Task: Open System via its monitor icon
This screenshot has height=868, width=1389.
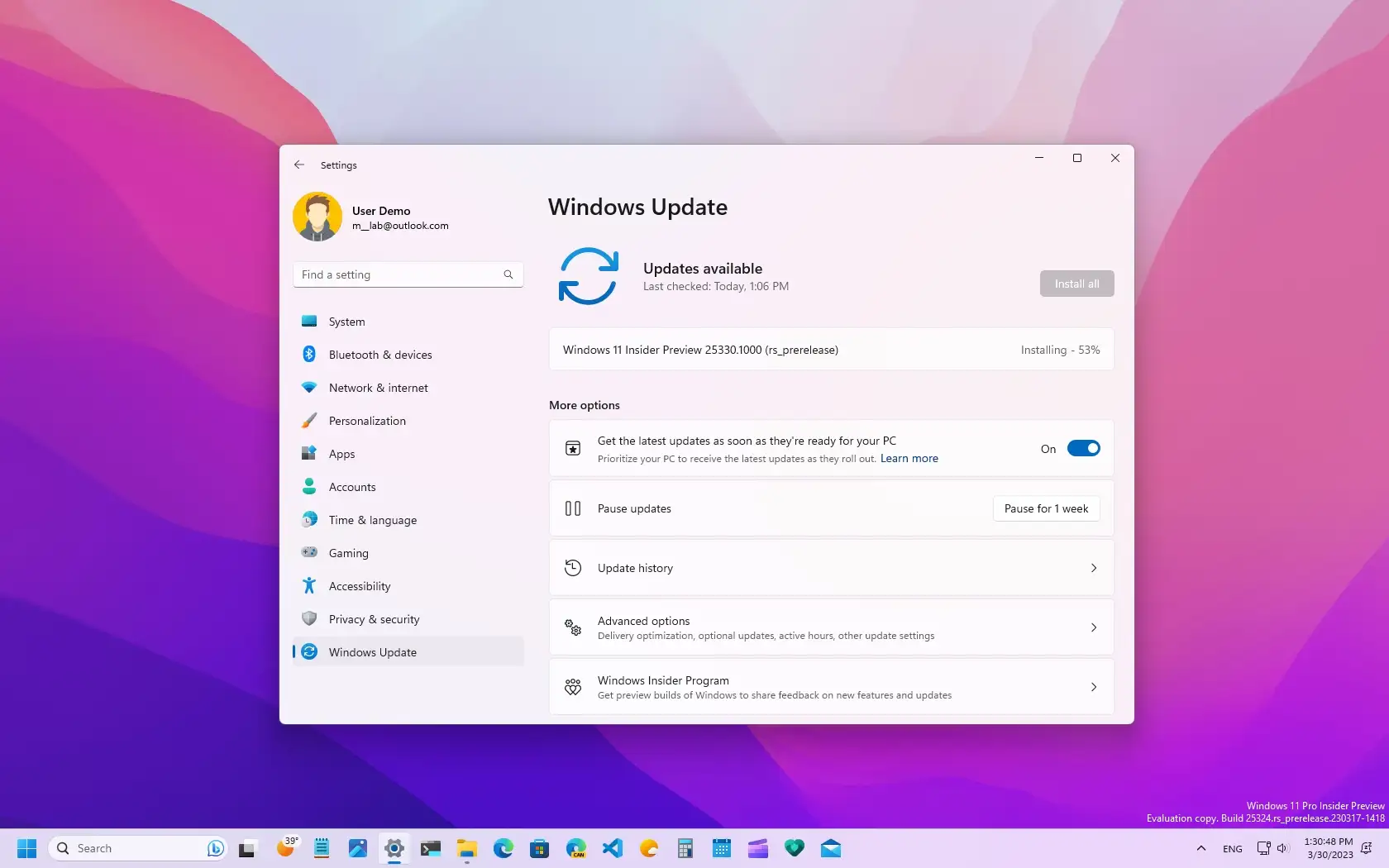Action: point(309,322)
